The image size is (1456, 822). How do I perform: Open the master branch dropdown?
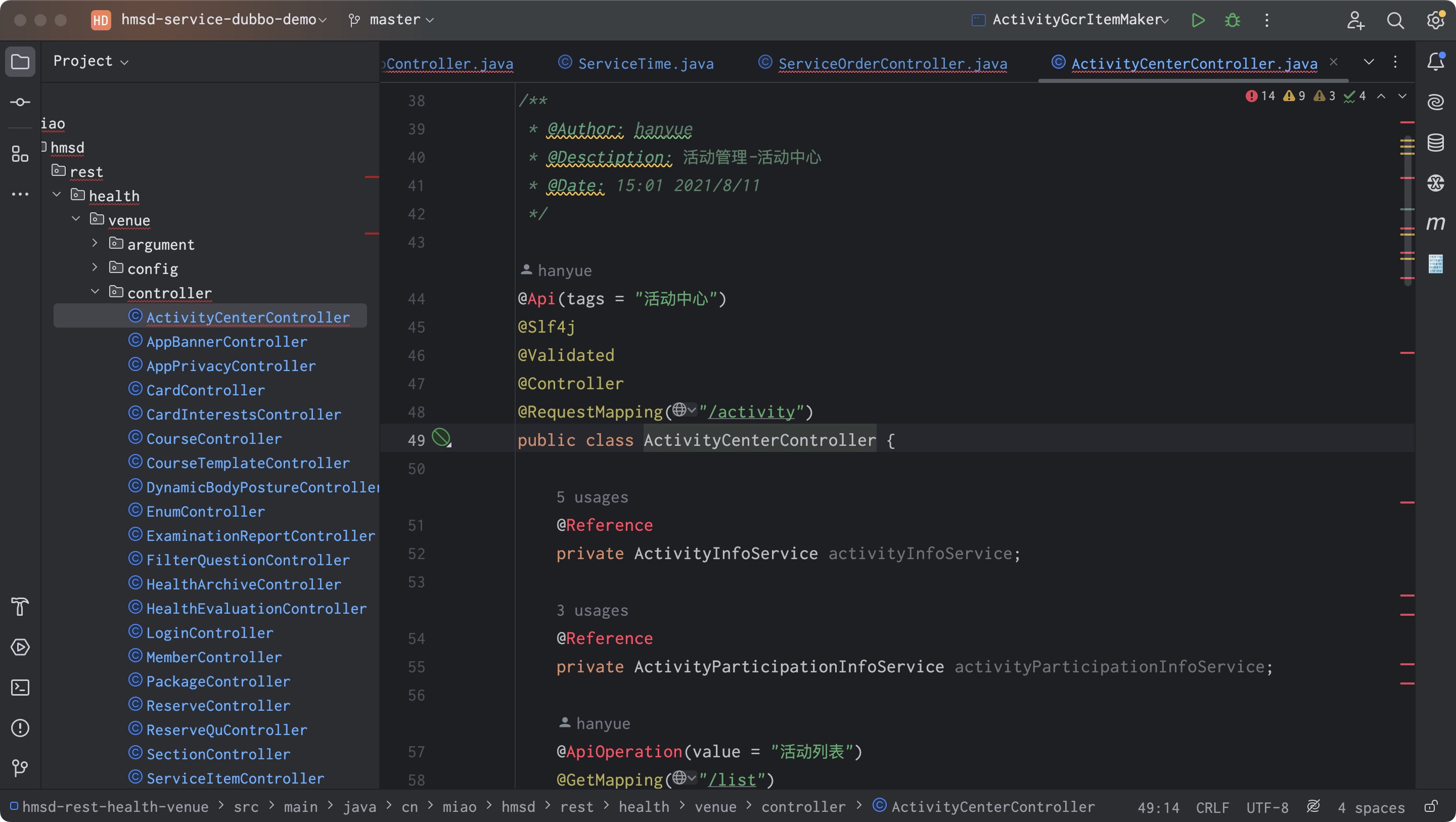pos(391,20)
